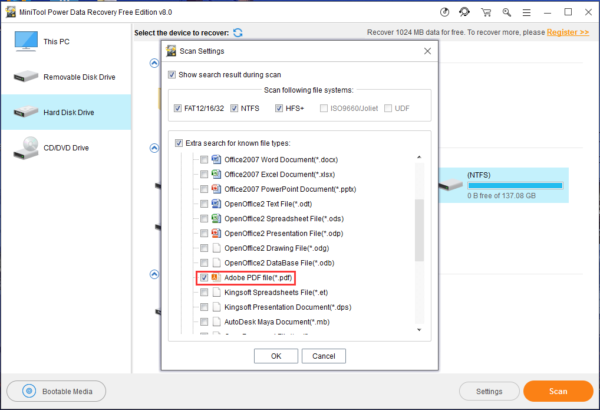
Task: Toggle Show search result during scan
Action: 172,75
